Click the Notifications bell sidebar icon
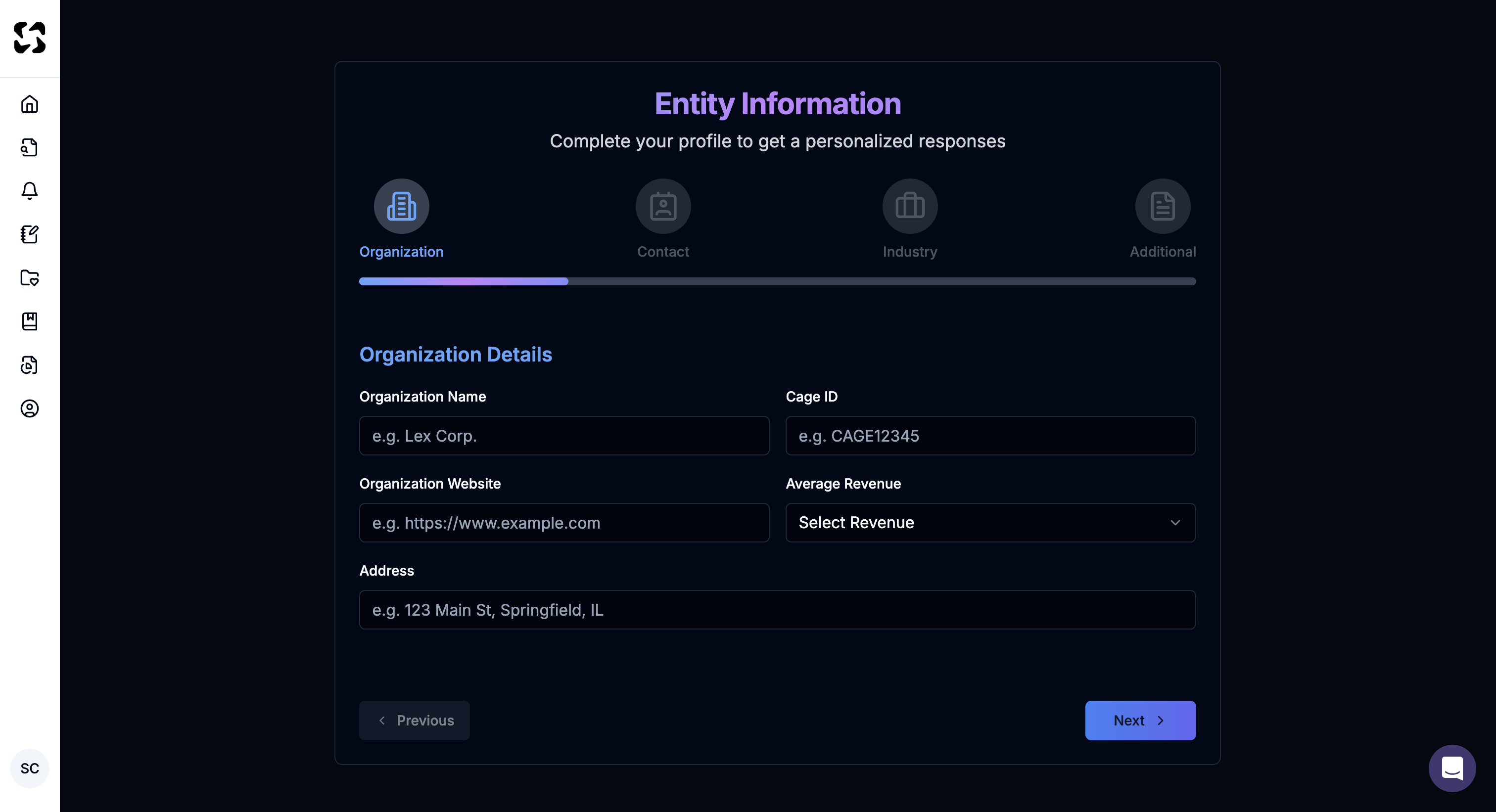Image resolution: width=1496 pixels, height=812 pixels. 30,191
